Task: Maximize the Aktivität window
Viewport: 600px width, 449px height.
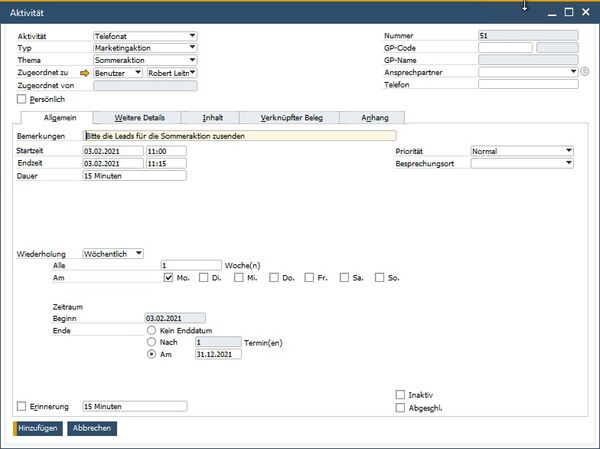Action: [569, 12]
